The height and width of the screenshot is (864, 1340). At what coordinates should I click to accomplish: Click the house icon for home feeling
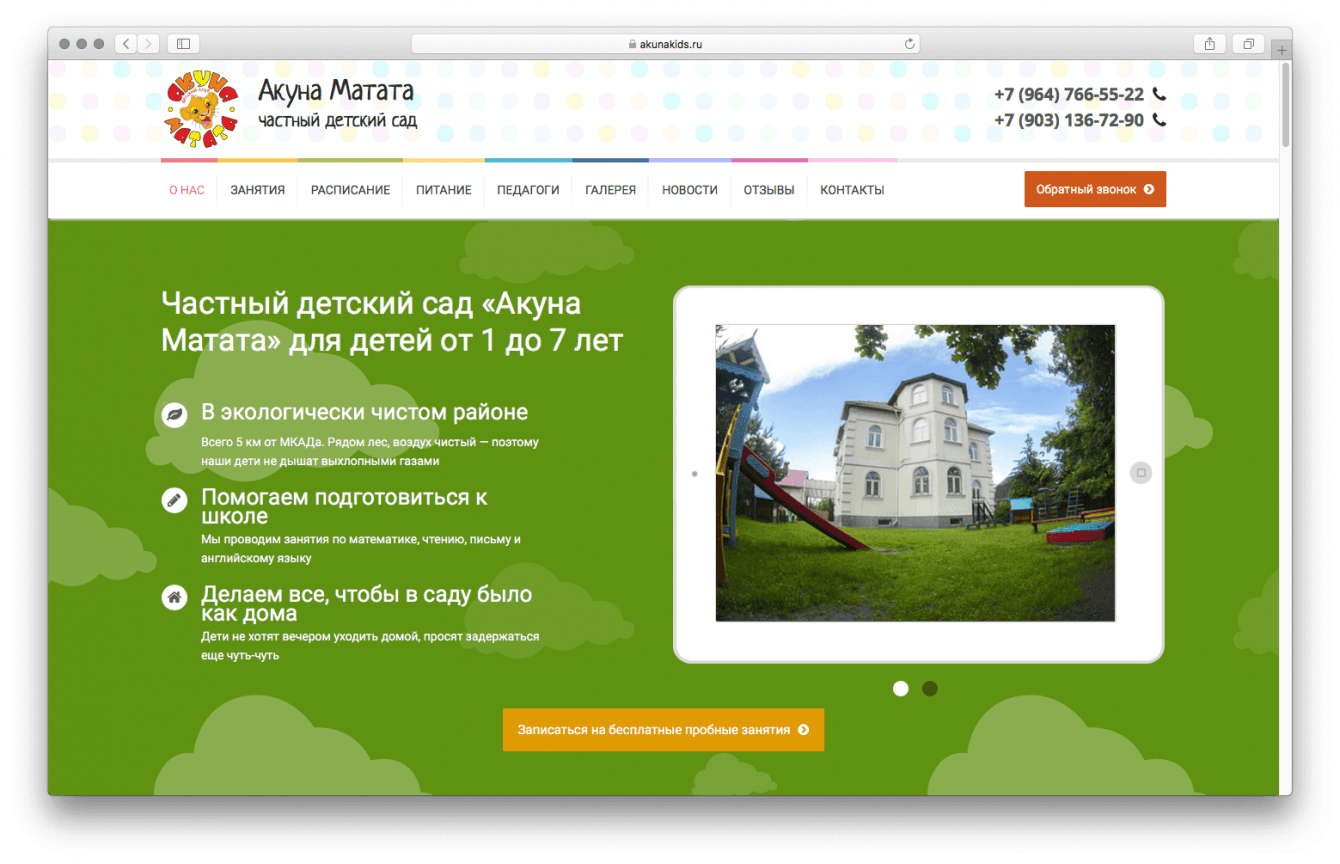point(174,597)
